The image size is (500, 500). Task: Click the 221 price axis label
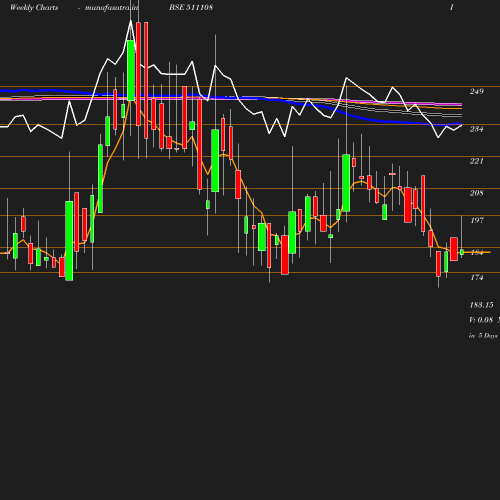click(476, 161)
